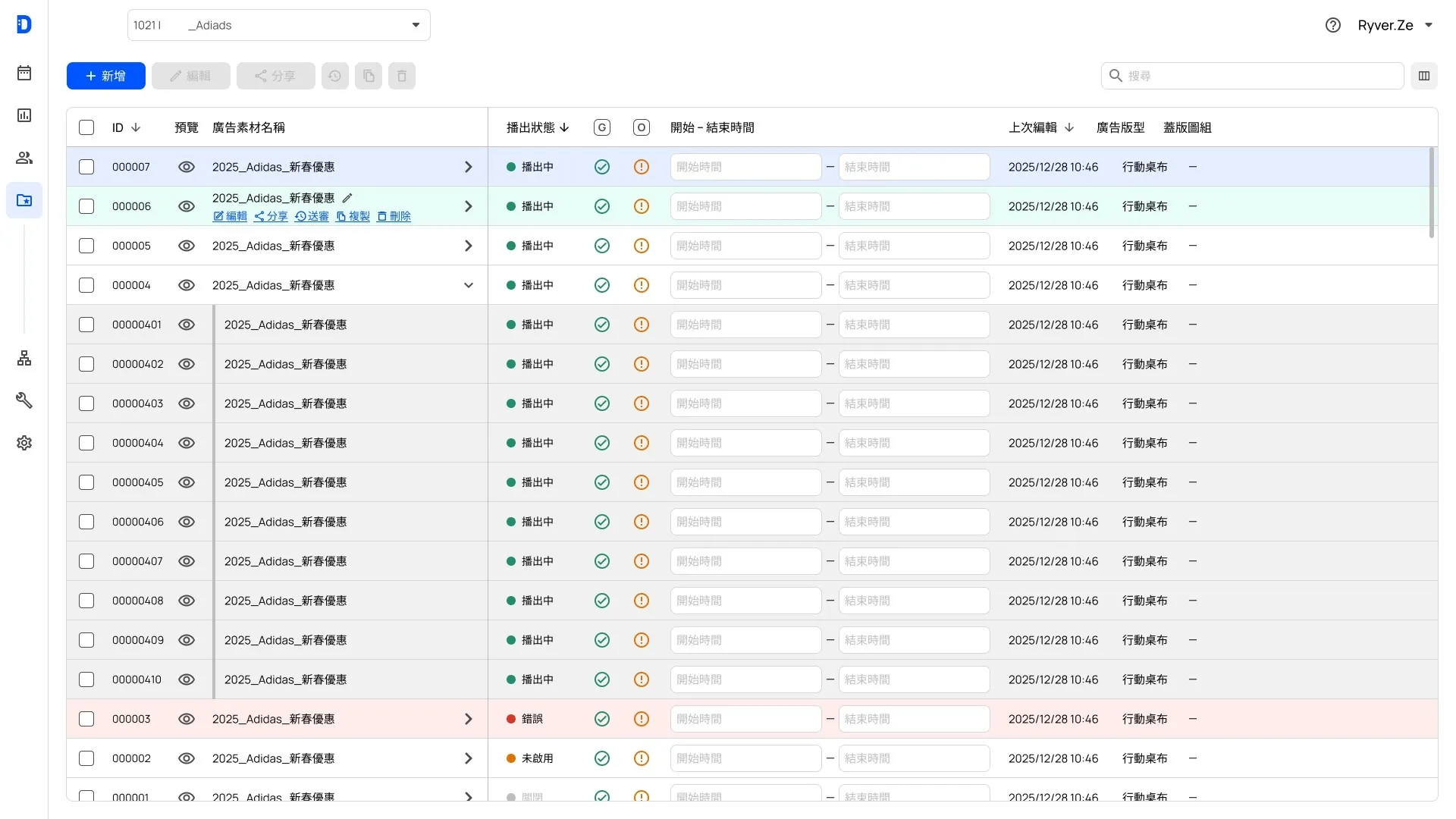Preview ad 00000405 via eye icon

click(187, 482)
